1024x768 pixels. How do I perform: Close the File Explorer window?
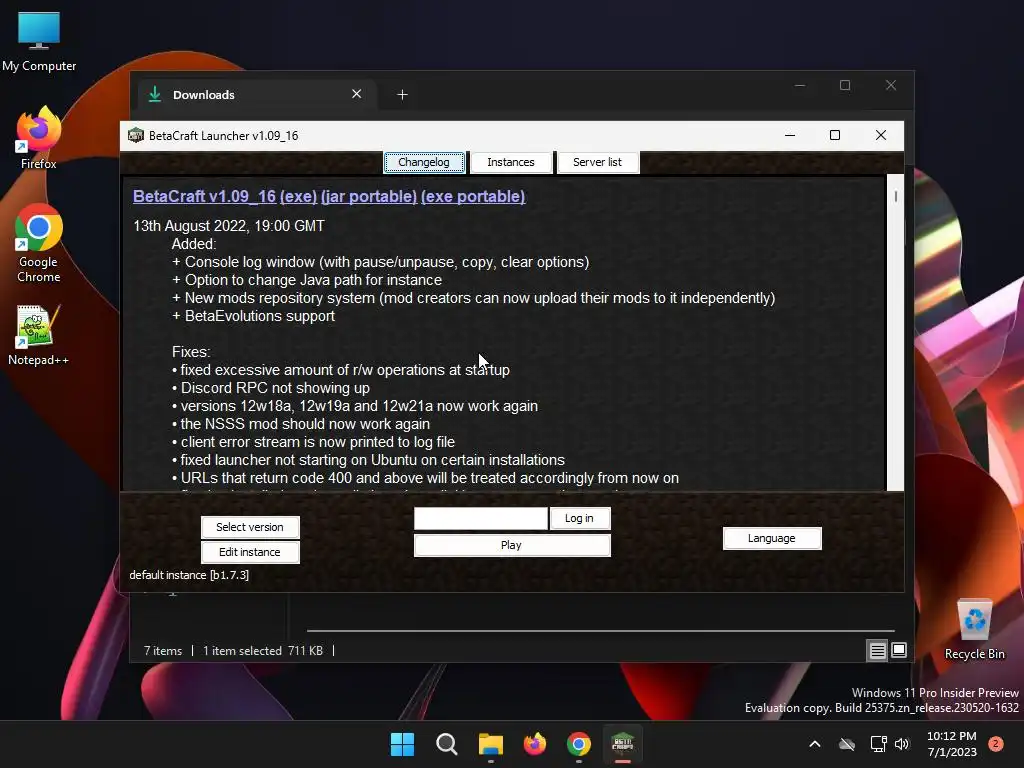point(891,86)
